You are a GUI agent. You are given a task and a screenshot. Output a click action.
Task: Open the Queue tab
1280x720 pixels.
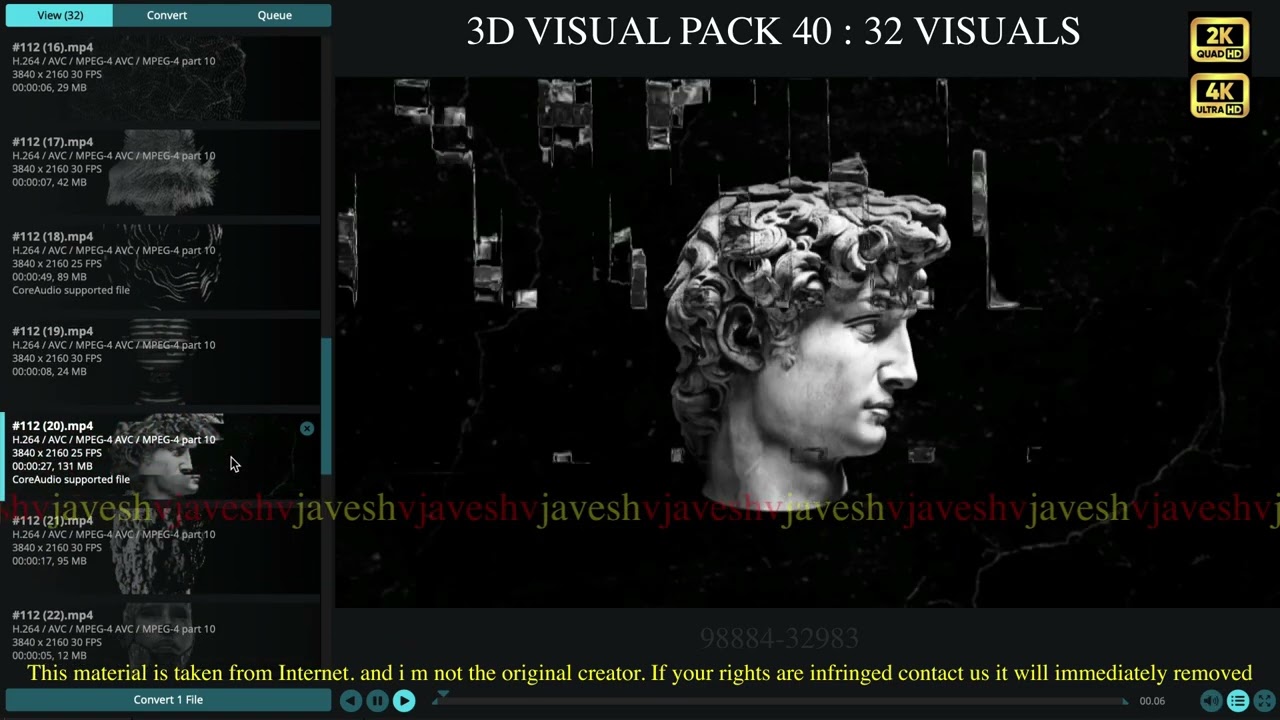[x=275, y=15]
